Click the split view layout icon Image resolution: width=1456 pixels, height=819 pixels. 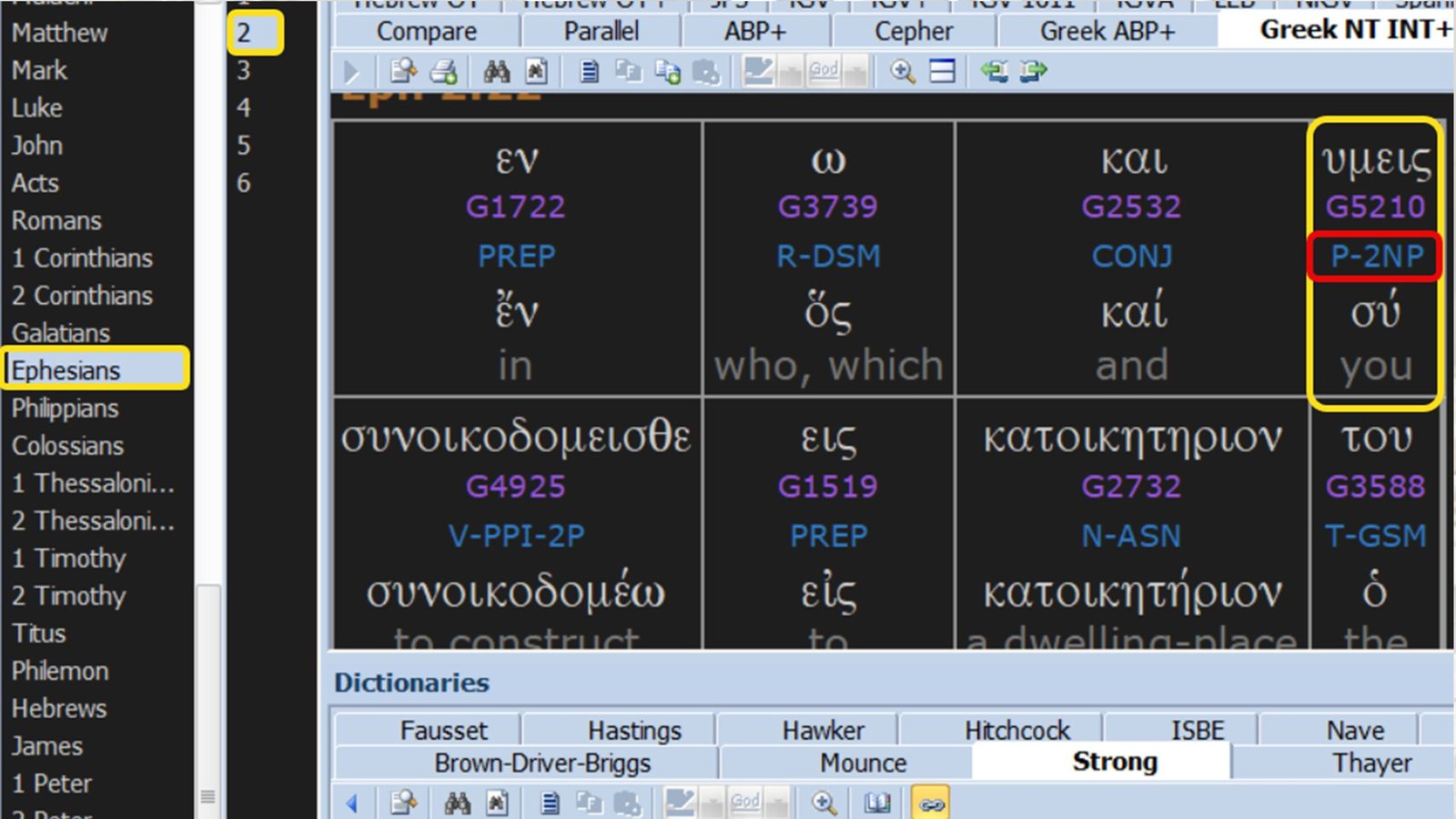pyautogui.click(x=942, y=71)
